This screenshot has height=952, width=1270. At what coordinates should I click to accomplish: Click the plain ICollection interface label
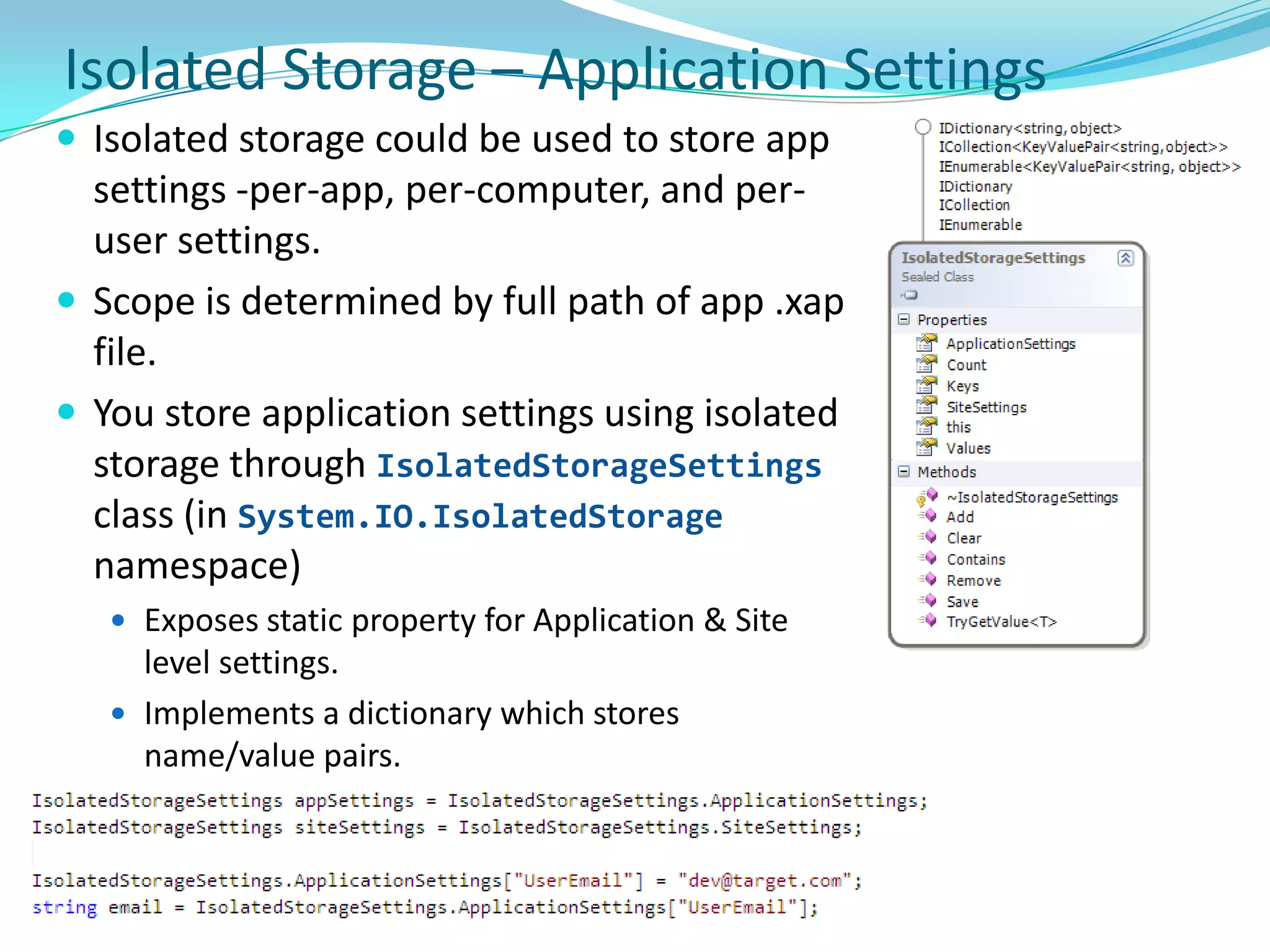(x=974, y=205)
